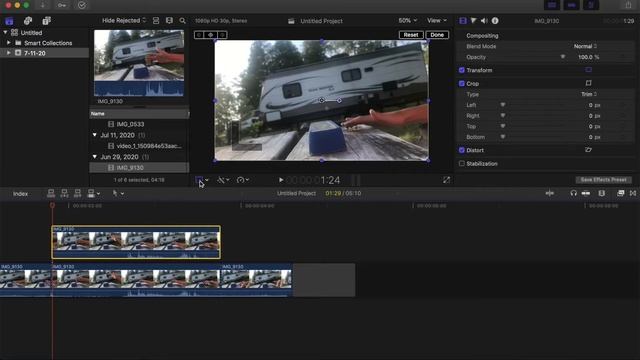This screenshot has width=640, height=360.
Task: Open the clip appearance filmstrip options
Action: click(602, 193)
